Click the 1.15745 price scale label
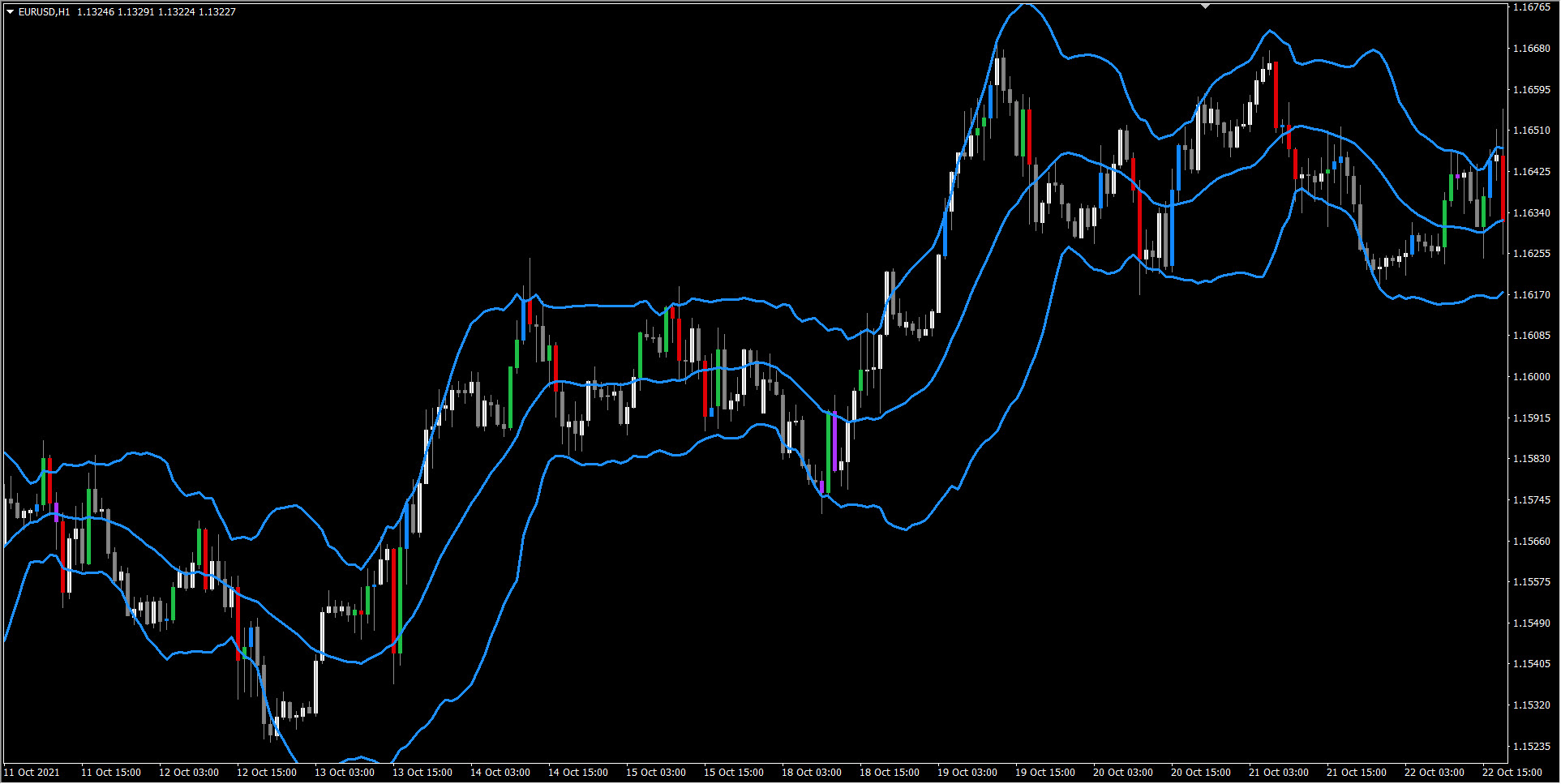 1531,500
